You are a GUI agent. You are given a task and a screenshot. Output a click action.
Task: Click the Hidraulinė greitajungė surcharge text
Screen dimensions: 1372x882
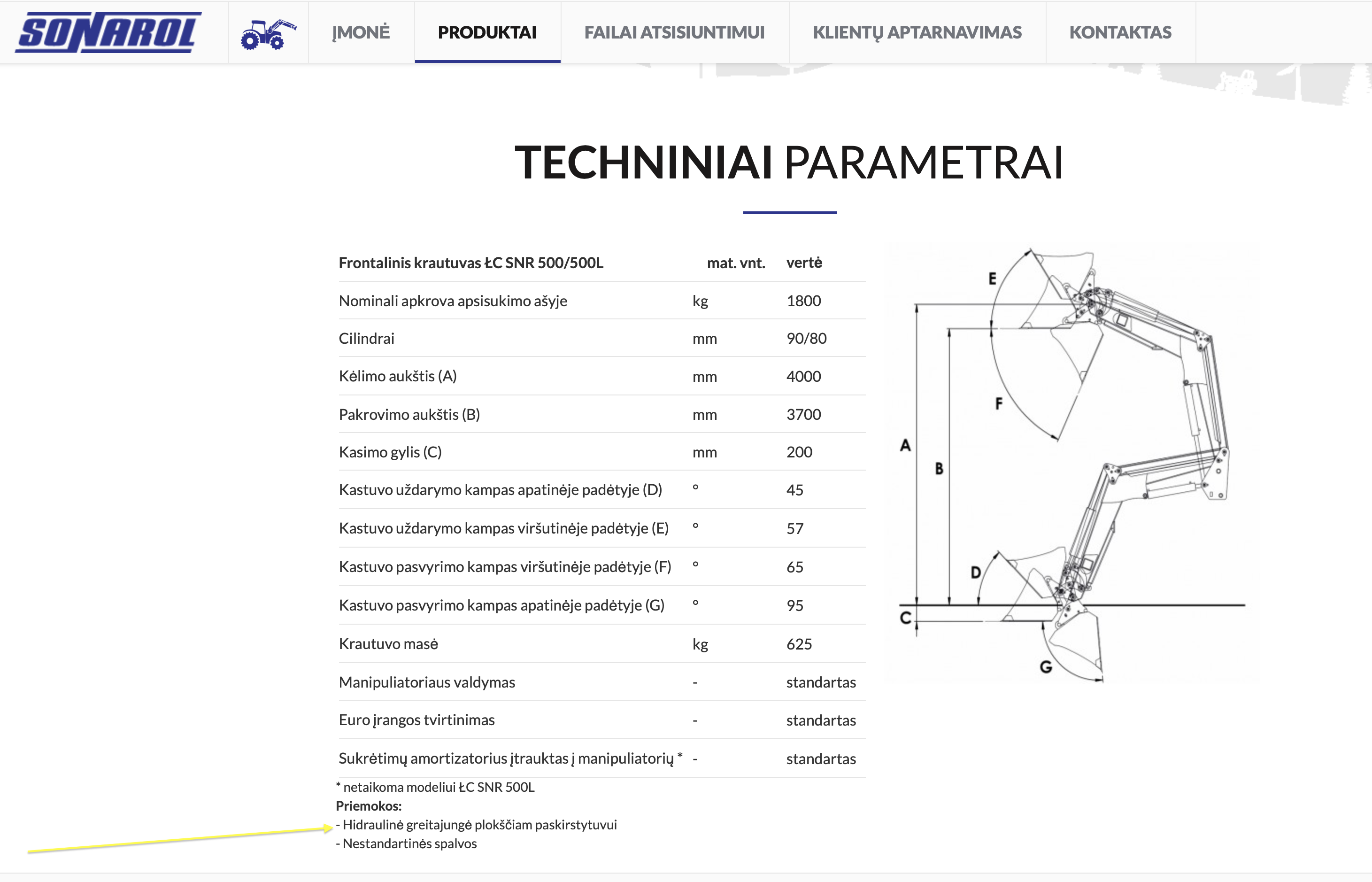479,825
